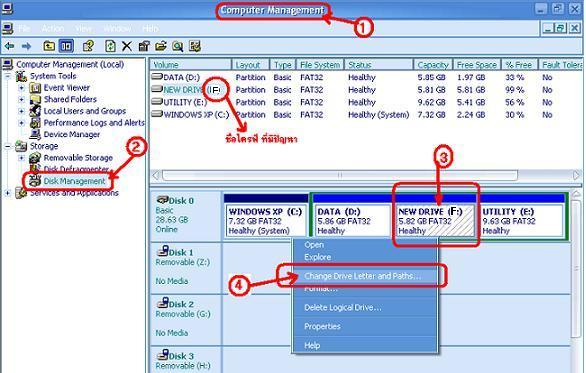Image resolution: width=586 pixels, height=373 pixels.
Task: Collapse the Storage tree node
Action: (7, 146)
